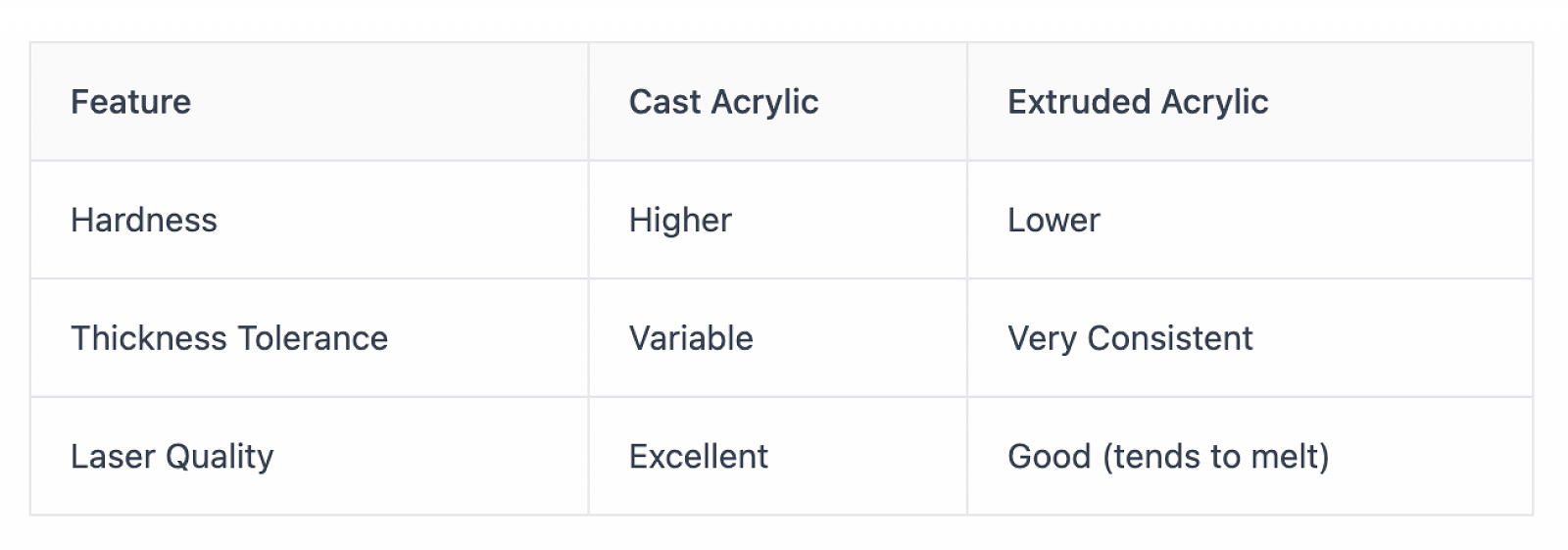
Task: Click the Cast Acrylic column header
Action: tap(777, 101)
